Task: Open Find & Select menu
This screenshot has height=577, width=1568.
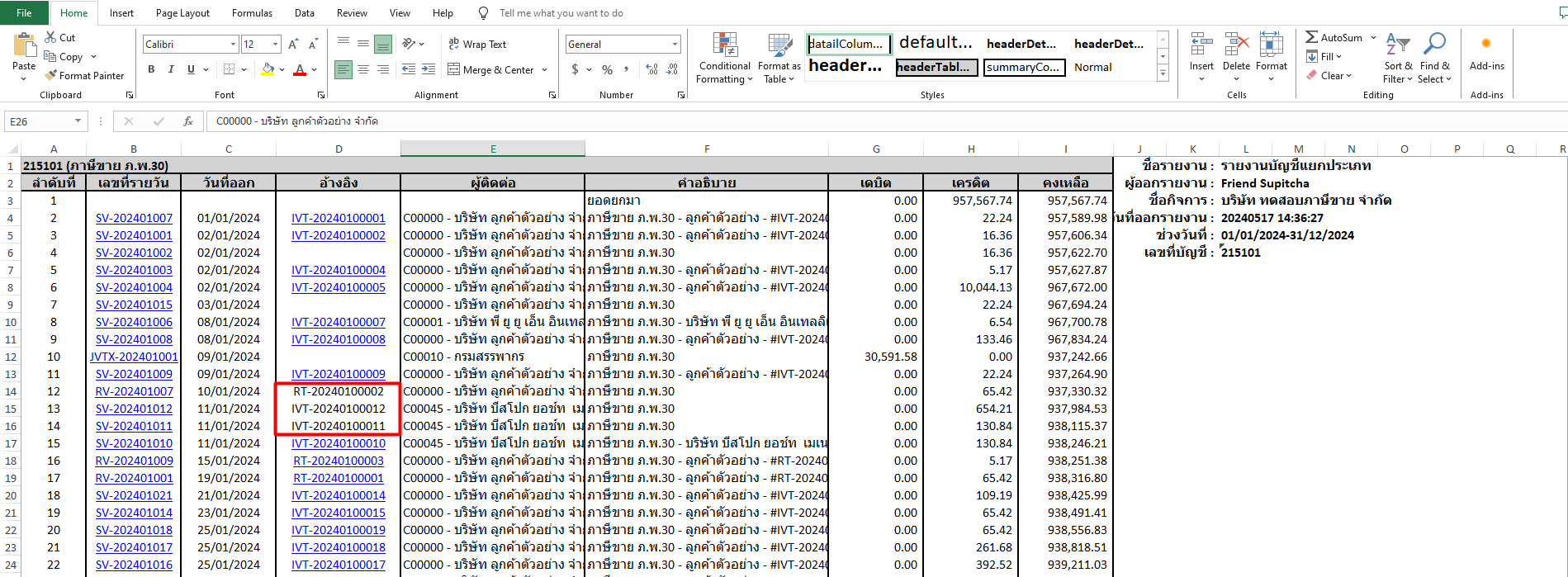Action: (x=1435, y=58)
